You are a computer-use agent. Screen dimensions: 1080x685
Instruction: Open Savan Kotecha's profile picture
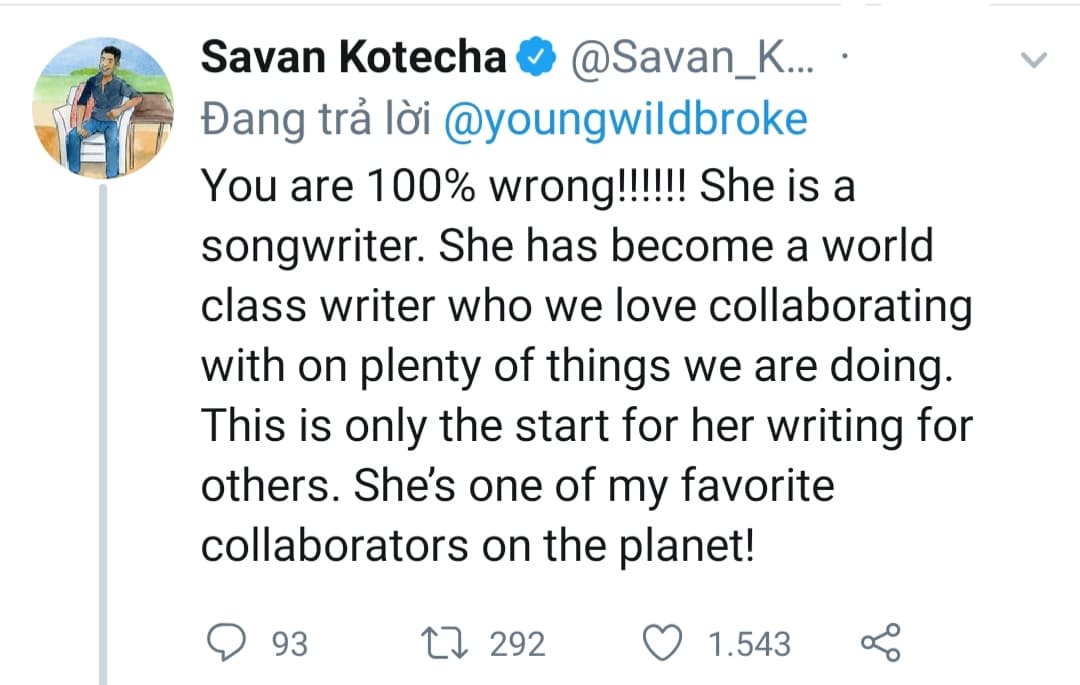(103, 107)
